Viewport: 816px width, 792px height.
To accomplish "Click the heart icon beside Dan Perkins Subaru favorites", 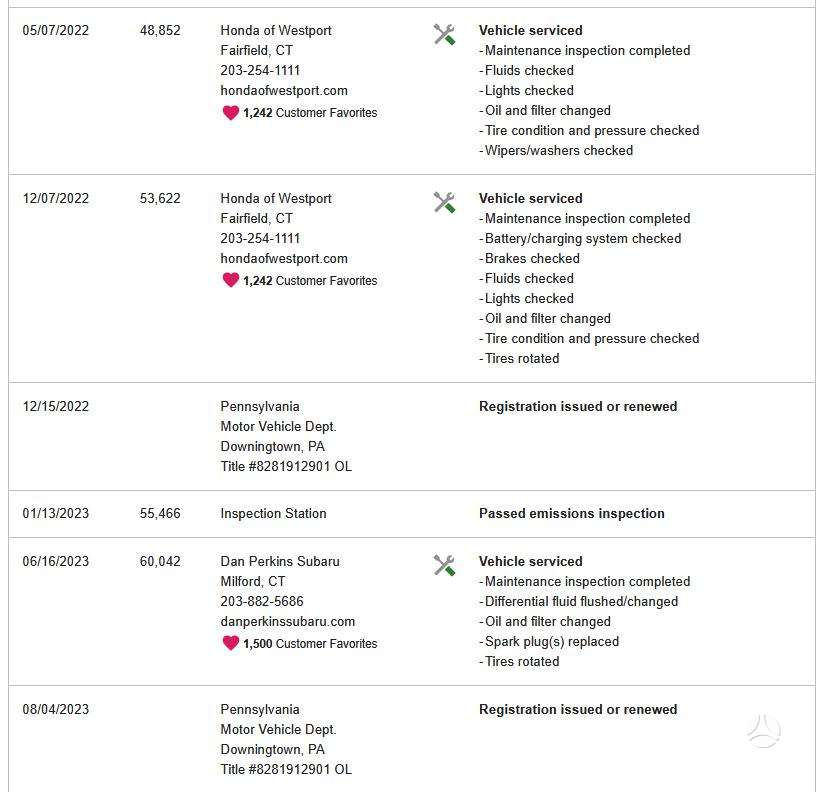I will pos(231,643).
